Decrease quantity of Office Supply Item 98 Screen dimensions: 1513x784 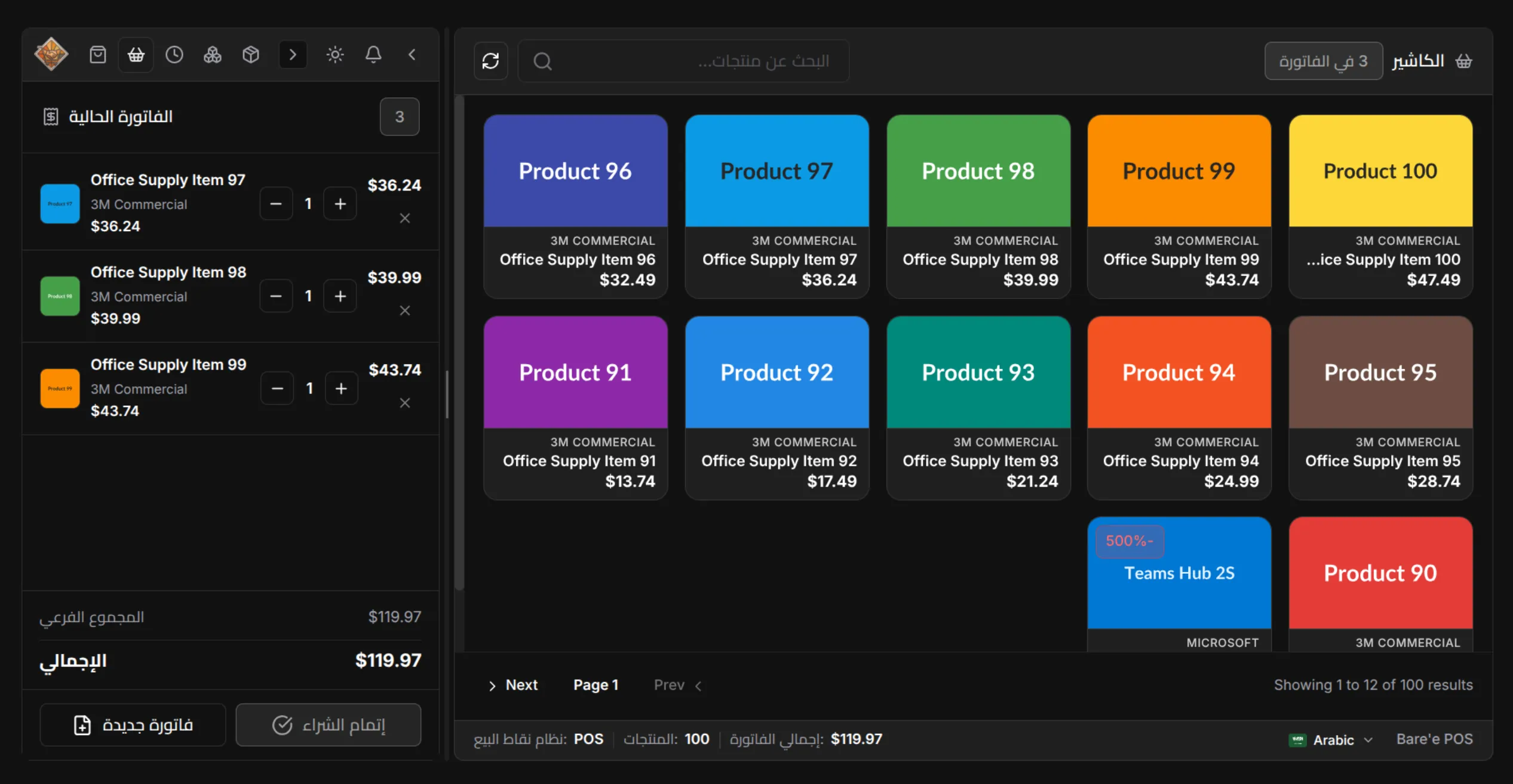coord(276,296)
